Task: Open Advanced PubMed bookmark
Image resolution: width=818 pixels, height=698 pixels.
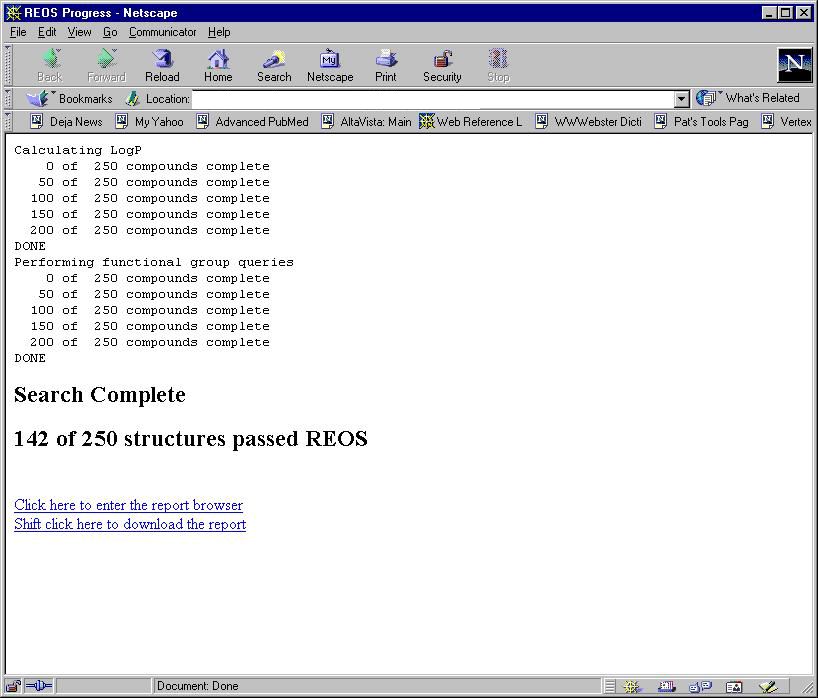Action: tap(252, 122)
